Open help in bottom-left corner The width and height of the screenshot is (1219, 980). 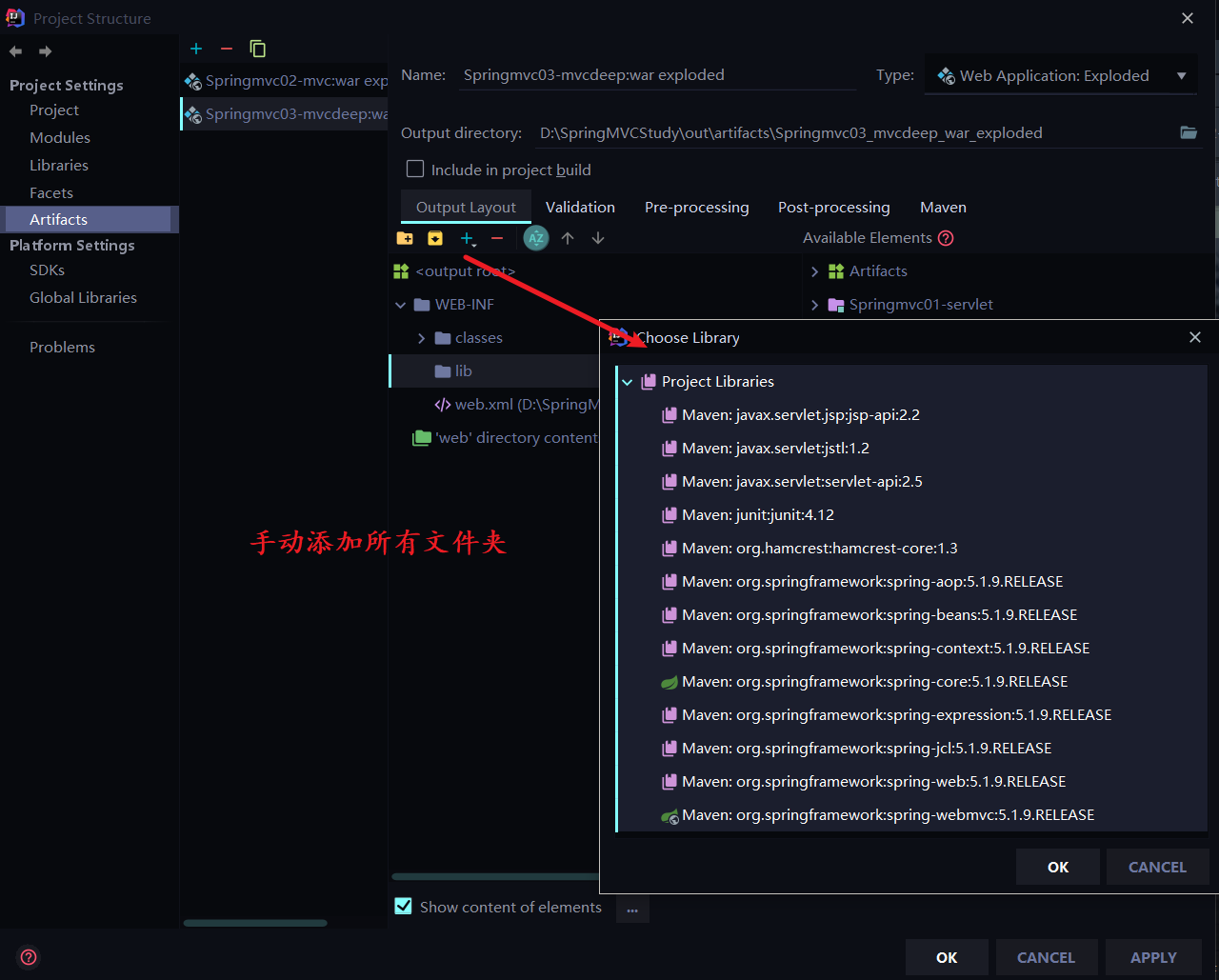point(29,957)
